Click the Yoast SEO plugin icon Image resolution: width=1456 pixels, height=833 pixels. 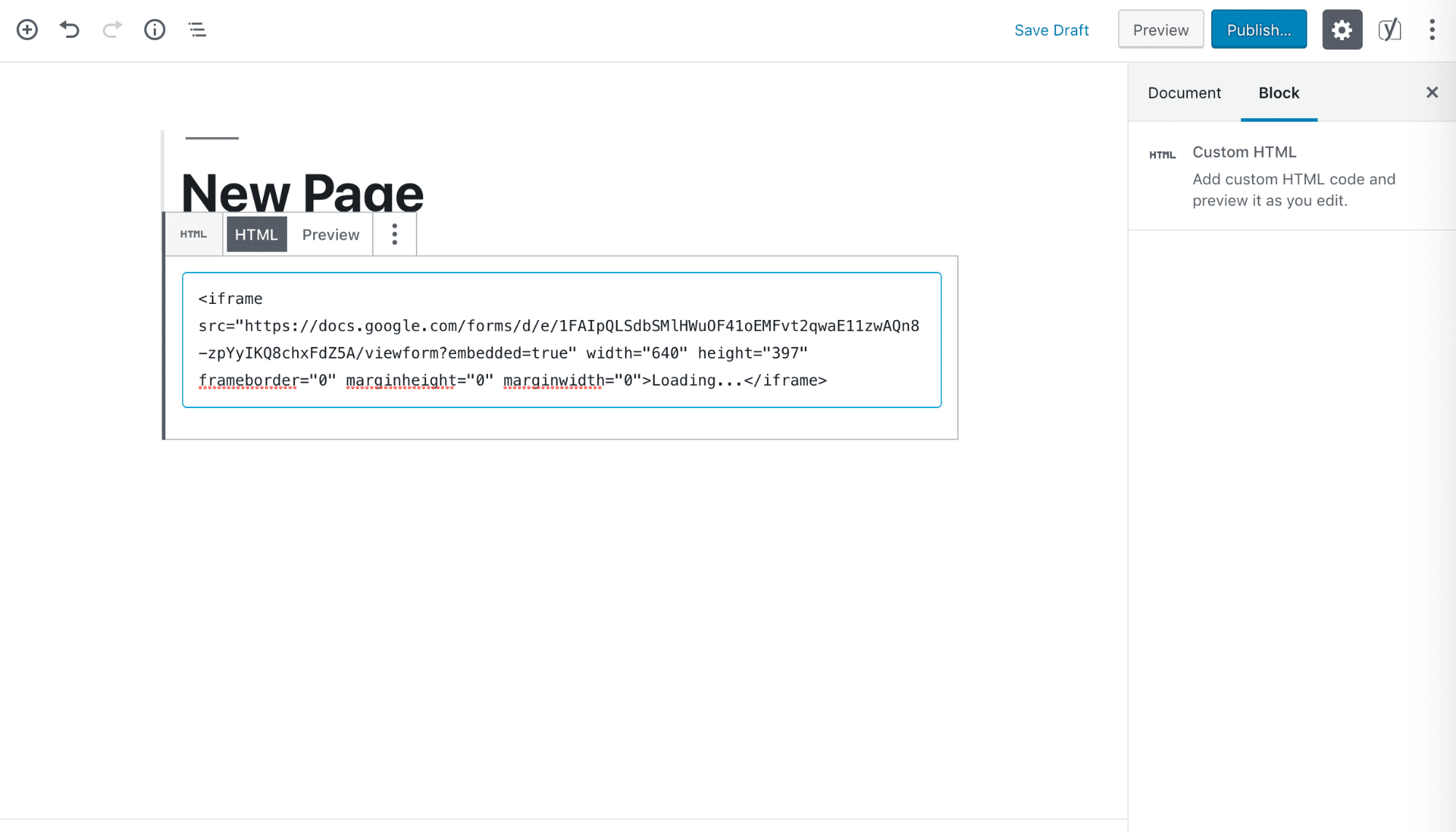[x=1390, y=29]
